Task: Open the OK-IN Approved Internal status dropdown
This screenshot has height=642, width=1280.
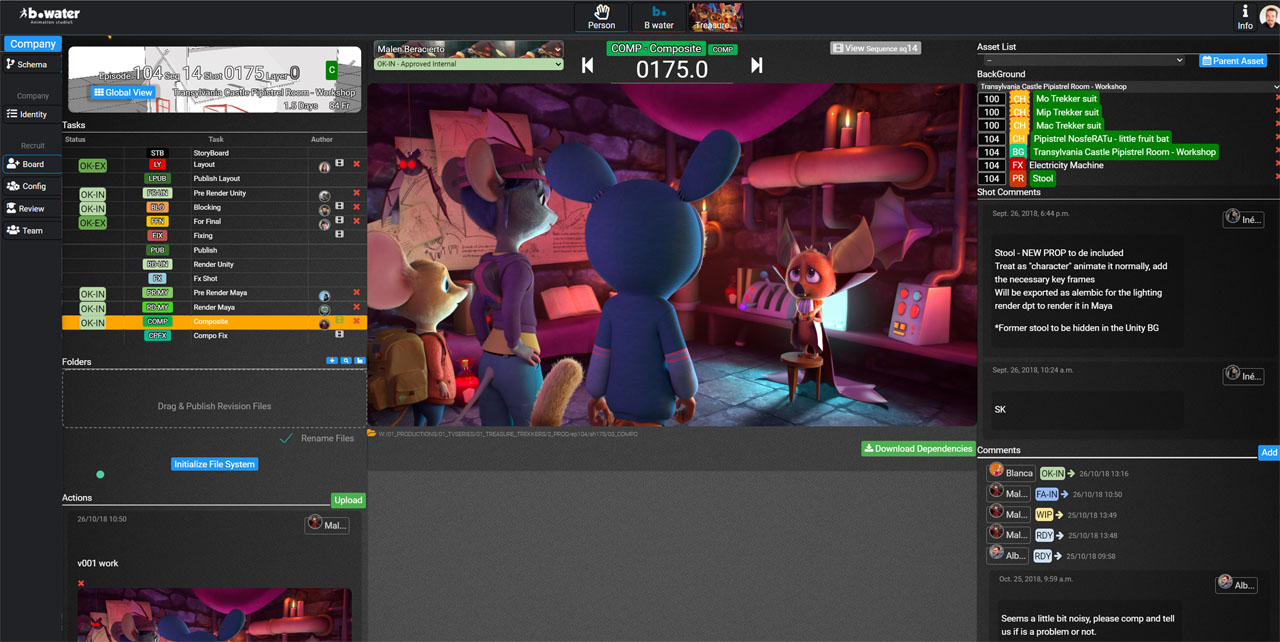Action: coord(469,64)
